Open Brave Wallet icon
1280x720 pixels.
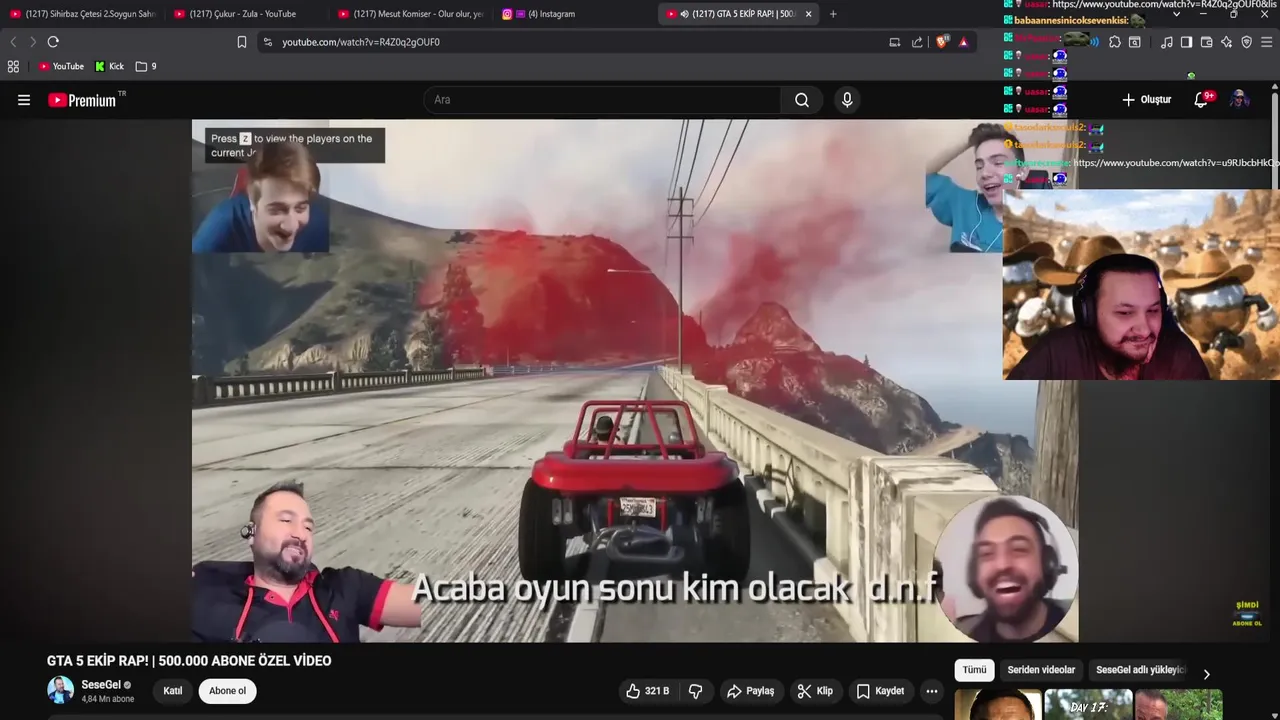pos(1206,42)
